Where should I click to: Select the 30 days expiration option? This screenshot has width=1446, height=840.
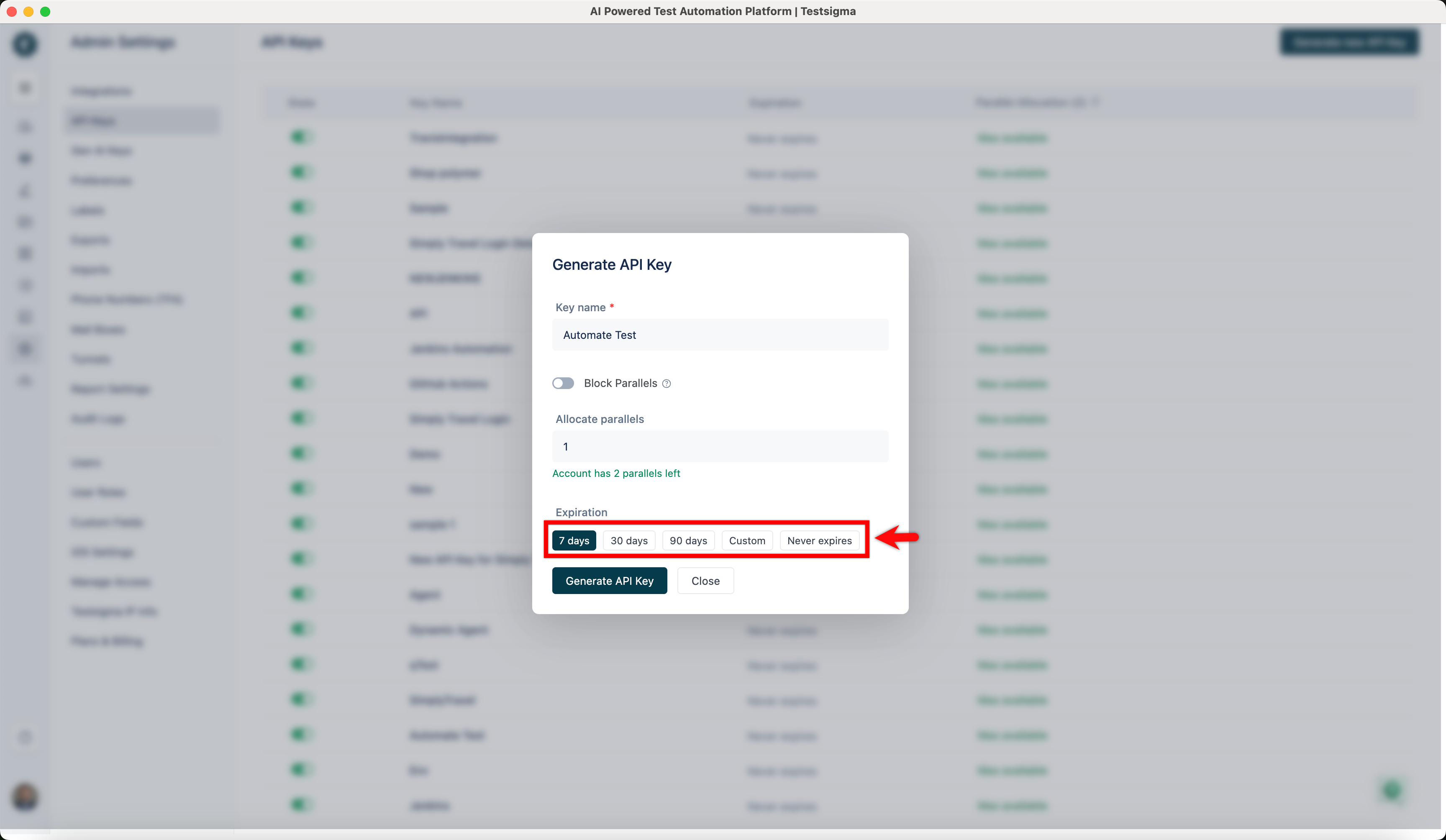click(x=629, y=540)
